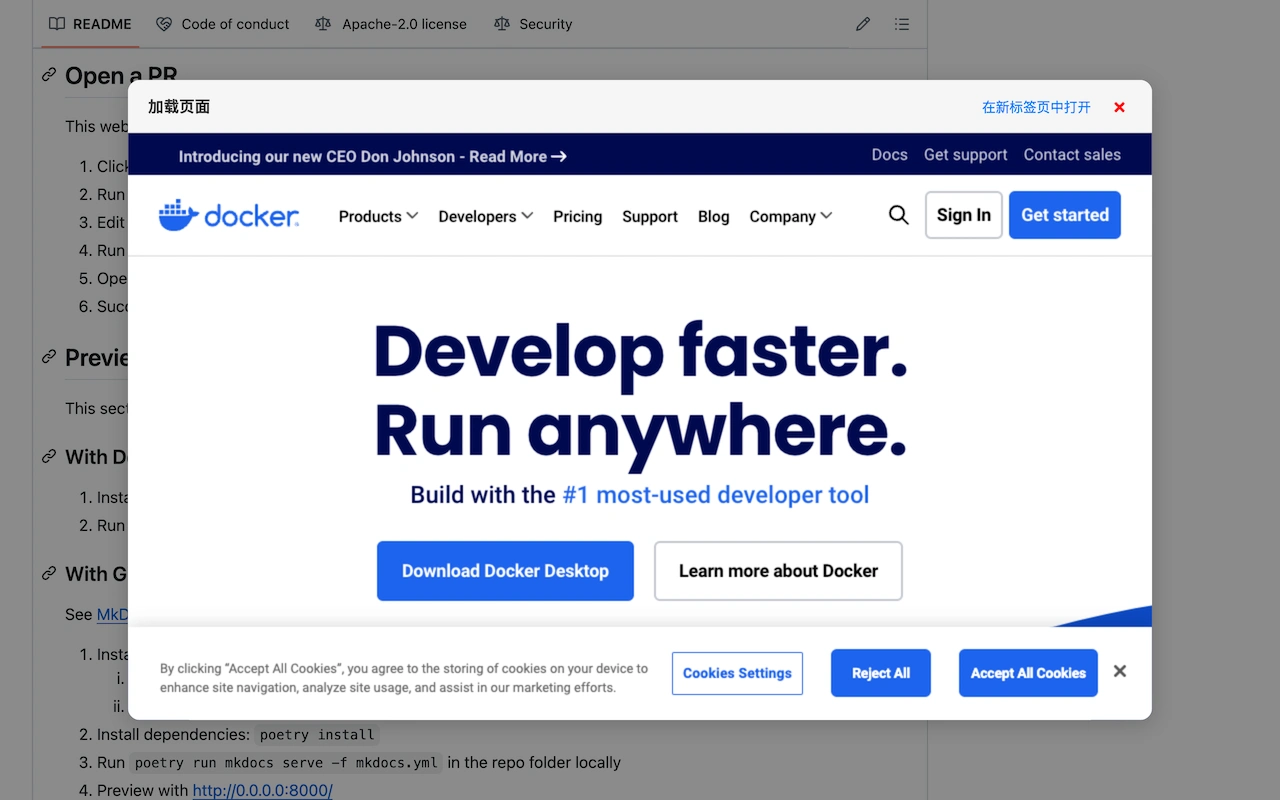
Task: Open the search magnifier icon
Action: [898, 215]
